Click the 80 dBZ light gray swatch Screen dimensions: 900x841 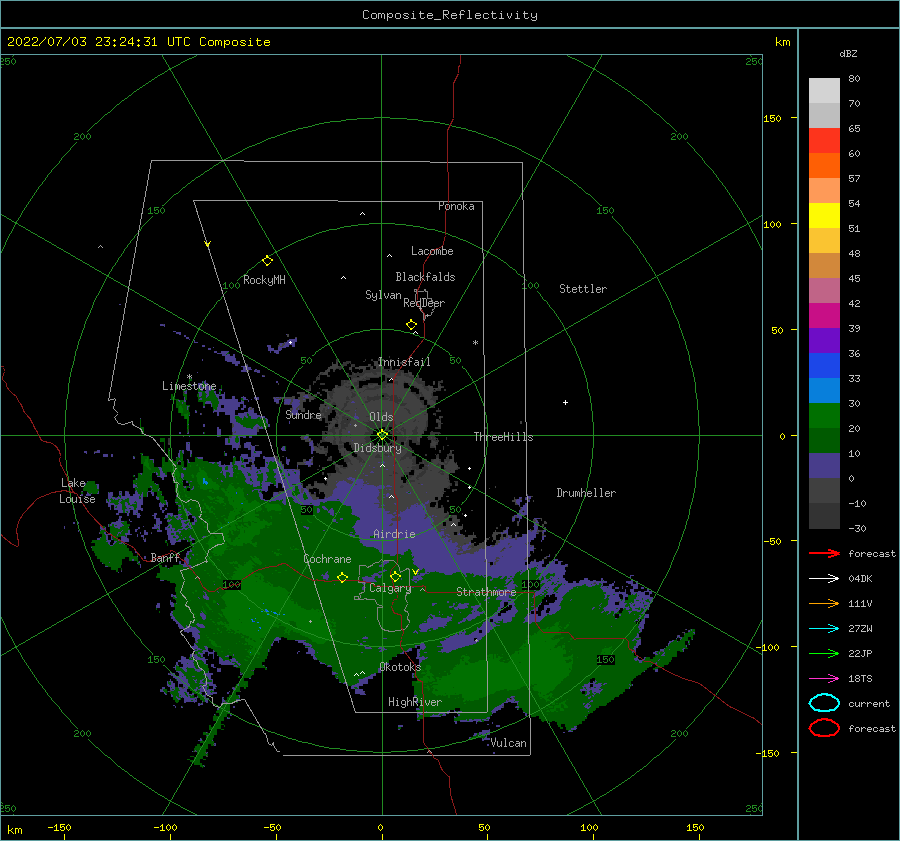[824, 91]
